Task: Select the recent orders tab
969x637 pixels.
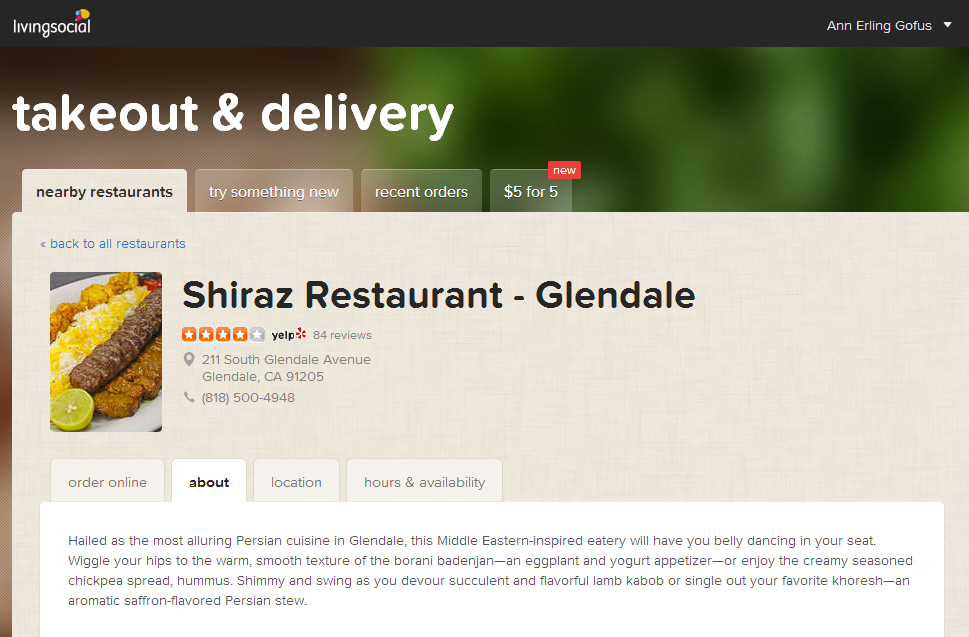Action: (421, 192)
